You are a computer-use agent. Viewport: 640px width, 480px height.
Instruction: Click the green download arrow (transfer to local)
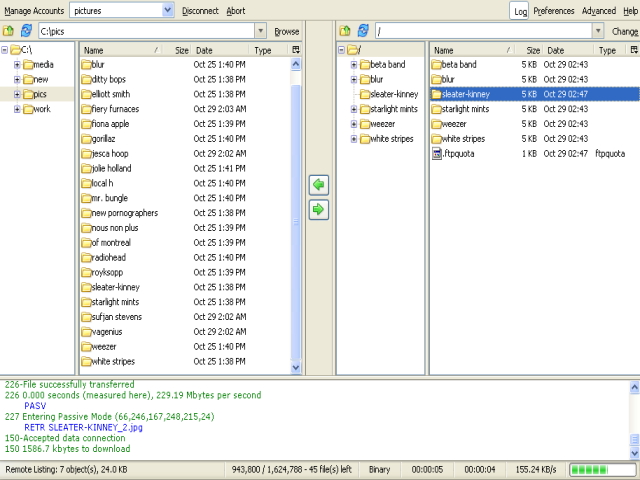point(318,185)
